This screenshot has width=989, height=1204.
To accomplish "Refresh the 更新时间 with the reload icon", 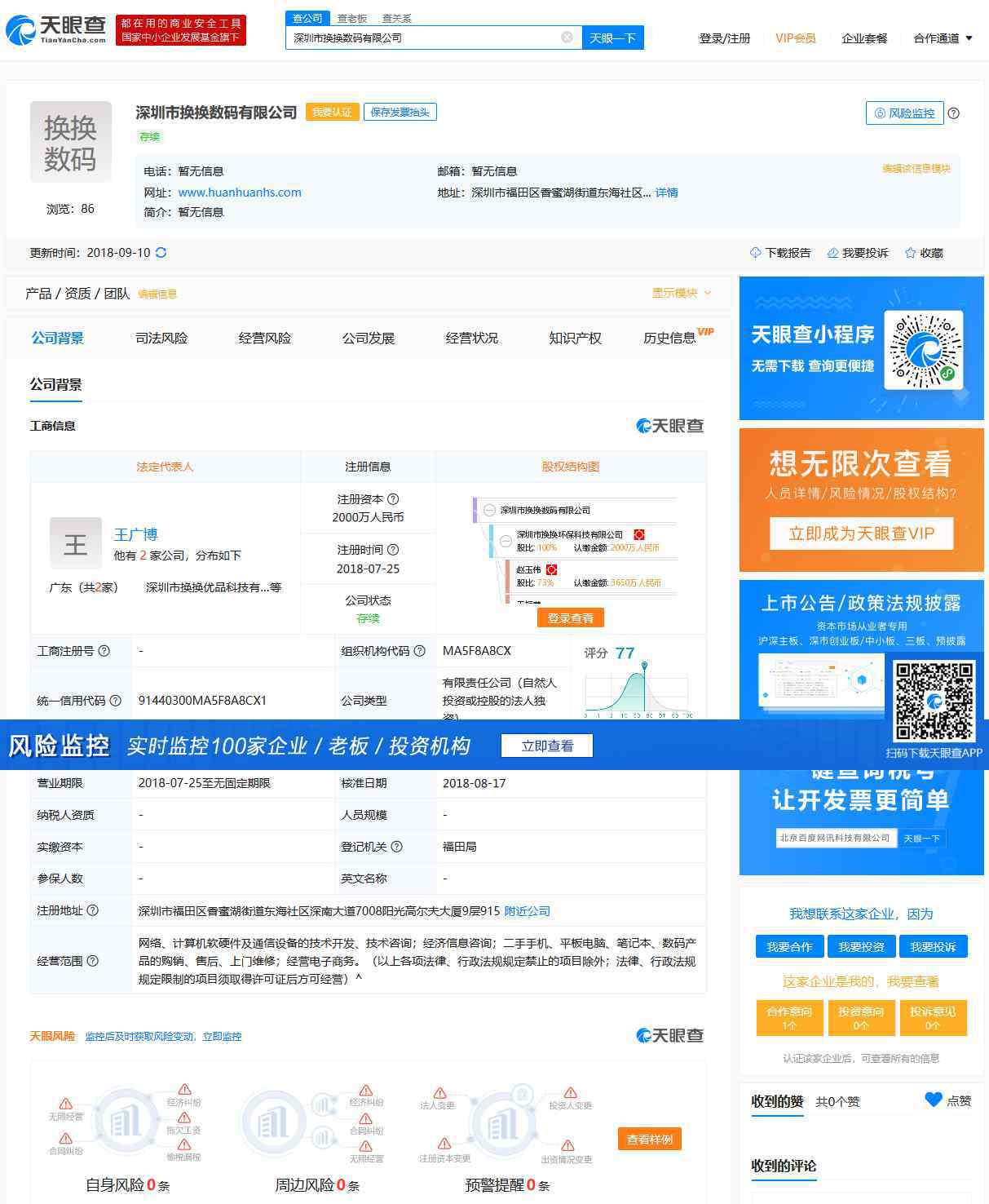I will (x=161, y=253).
